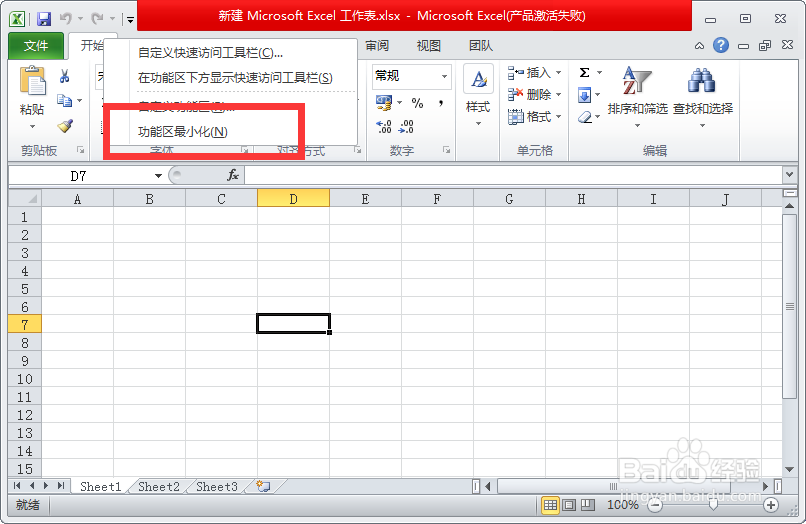Viewport: 806px width, 524px height.
Task: Click the Name Box showing D7
Action: click(80, 176)
